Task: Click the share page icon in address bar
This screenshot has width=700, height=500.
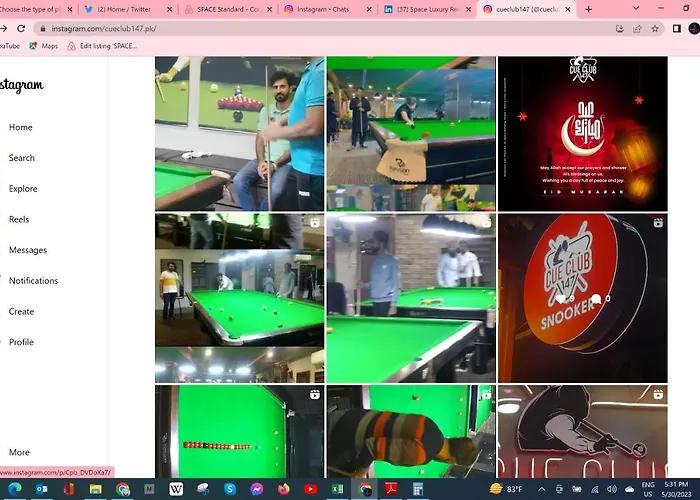Action: tap(637, 28)
